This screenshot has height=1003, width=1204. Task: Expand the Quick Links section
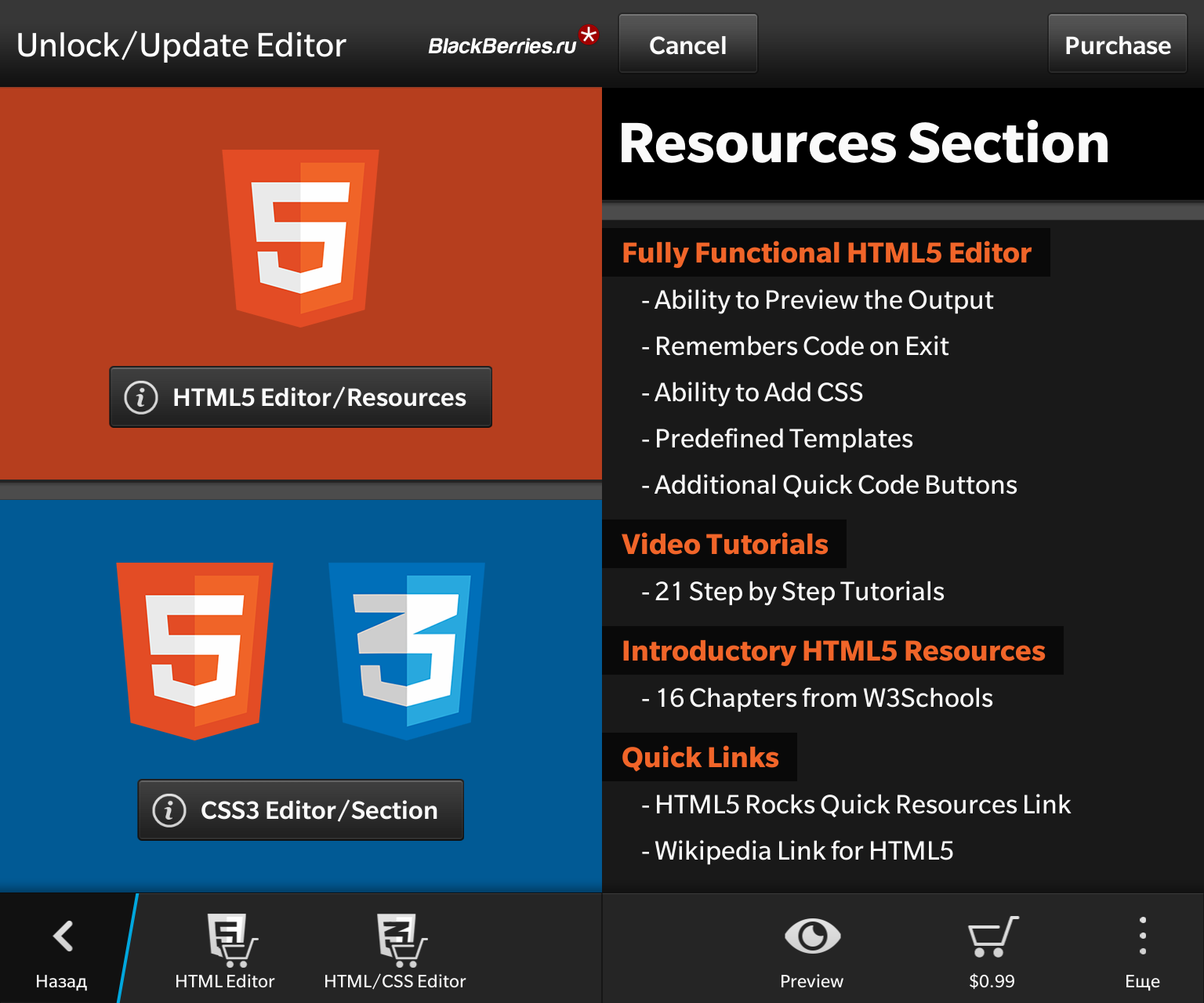[700, 757]
